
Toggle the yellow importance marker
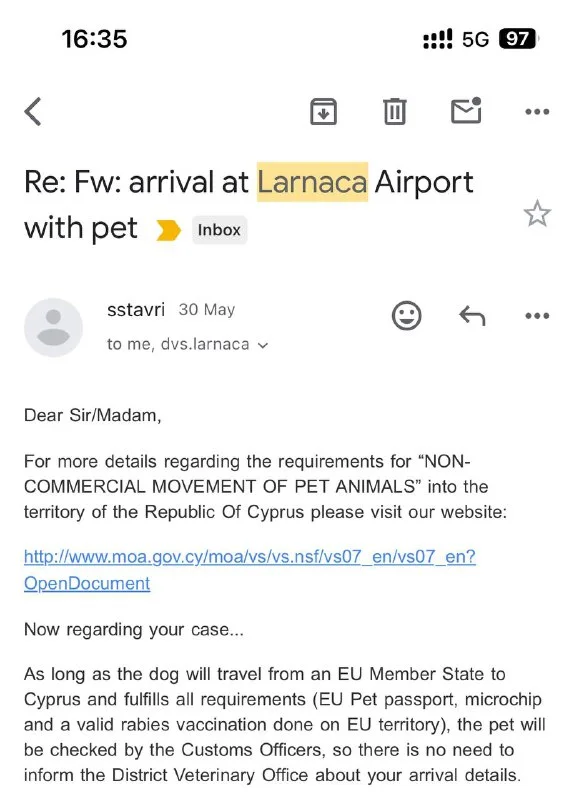pyautogui.click(x=168, y=230)
